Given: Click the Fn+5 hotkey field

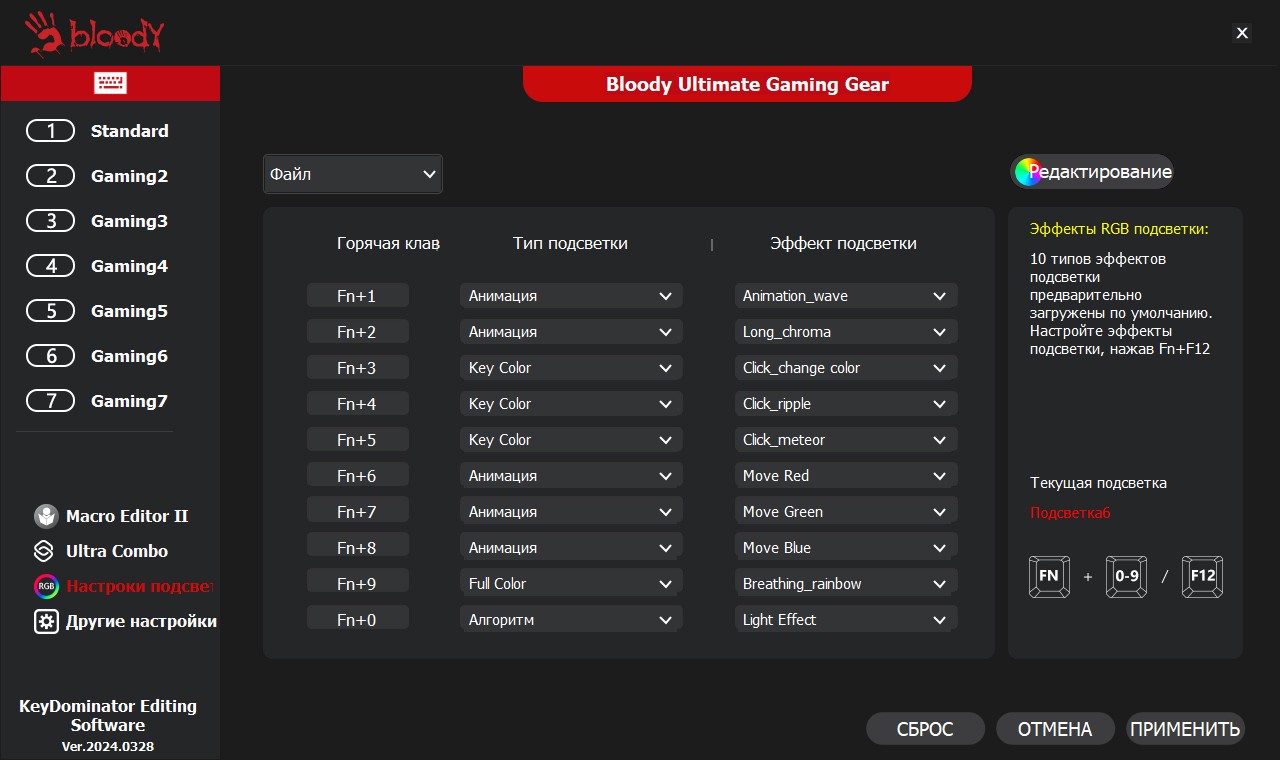Looking at the screenshot, I should pyautogui.click(x=357, y=440).
